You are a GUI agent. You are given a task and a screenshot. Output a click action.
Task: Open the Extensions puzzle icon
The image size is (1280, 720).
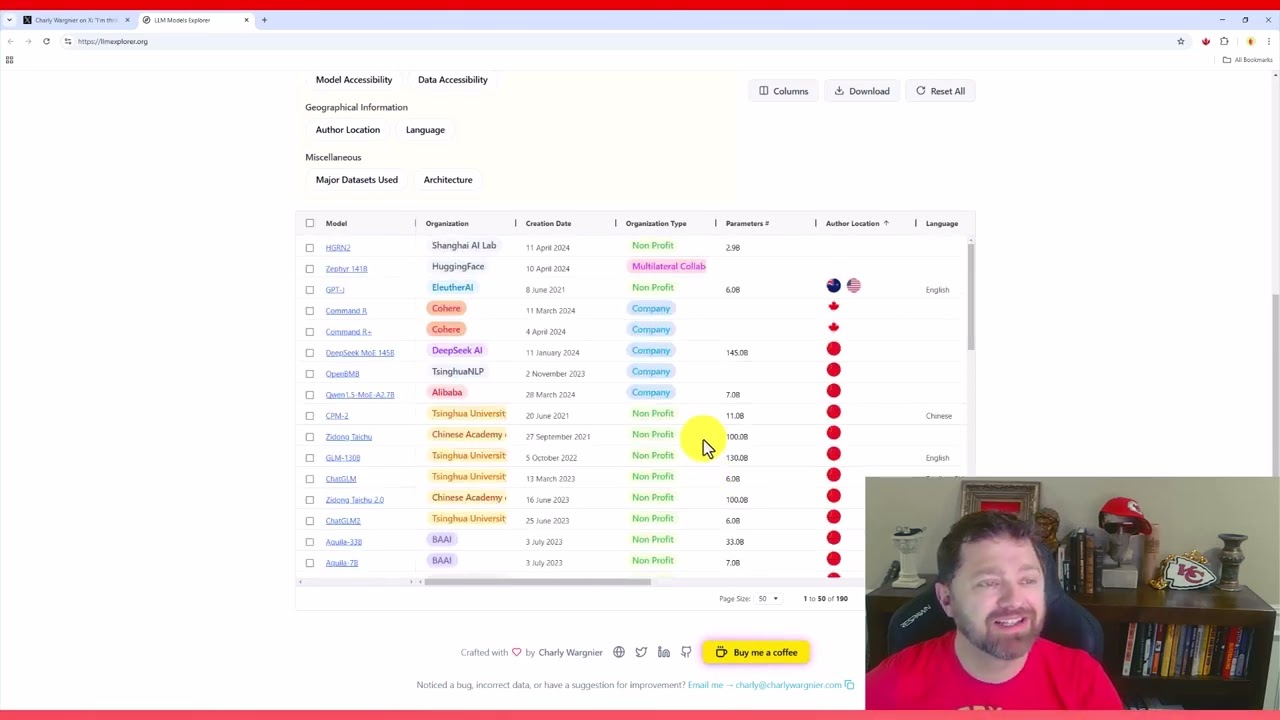point(1224,41)
